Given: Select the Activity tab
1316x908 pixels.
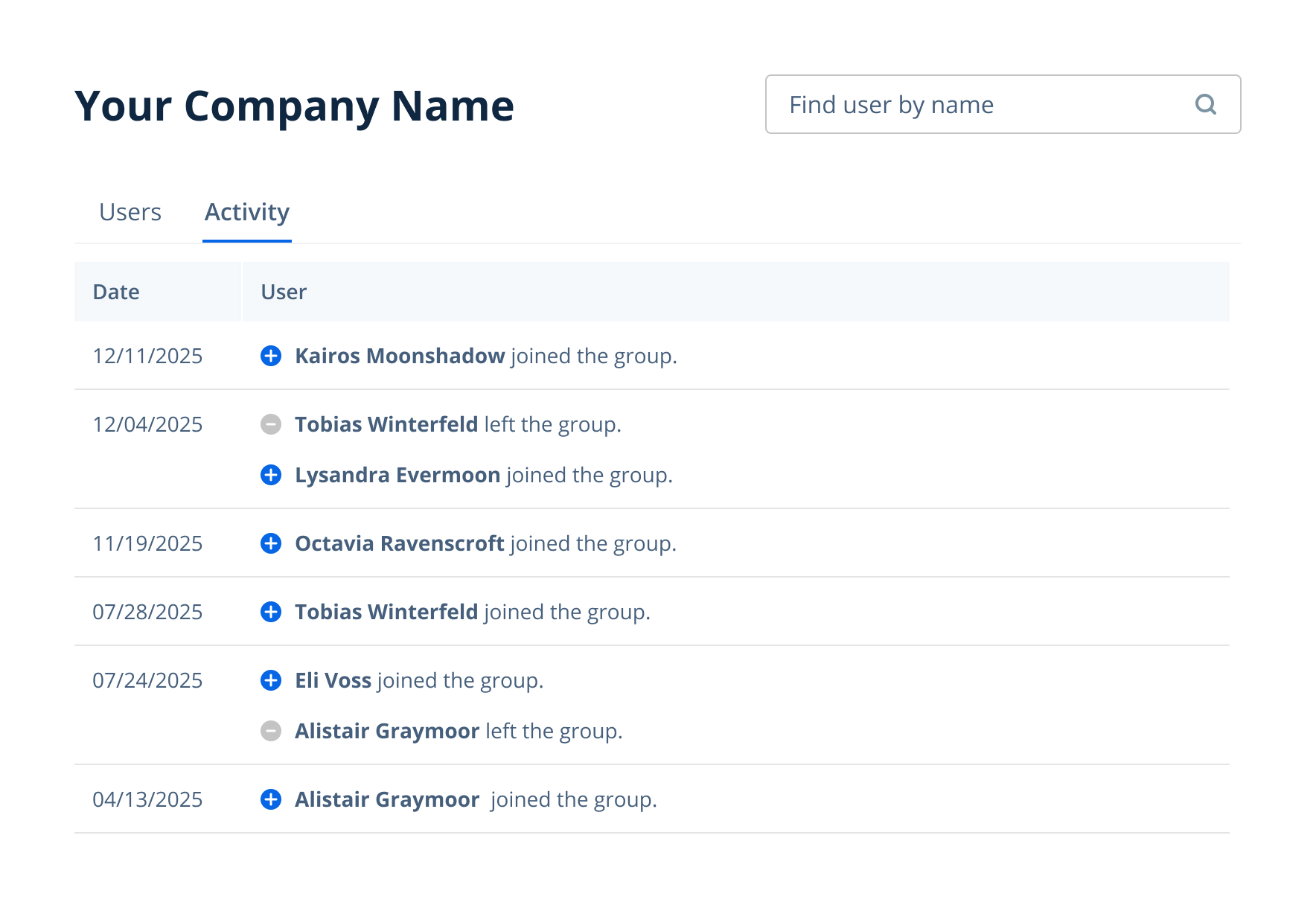Looking at the screenshot, I should 246,212.
